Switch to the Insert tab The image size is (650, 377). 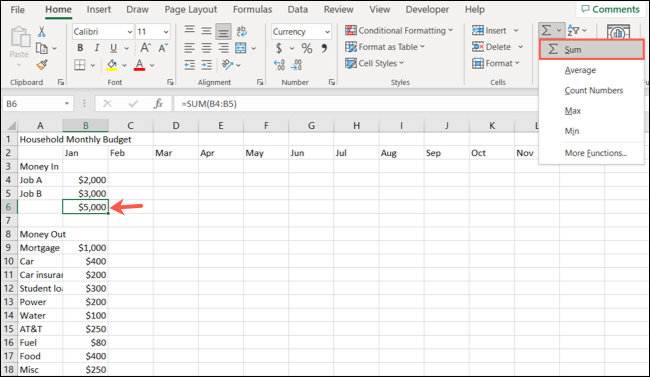coord(99,10)
